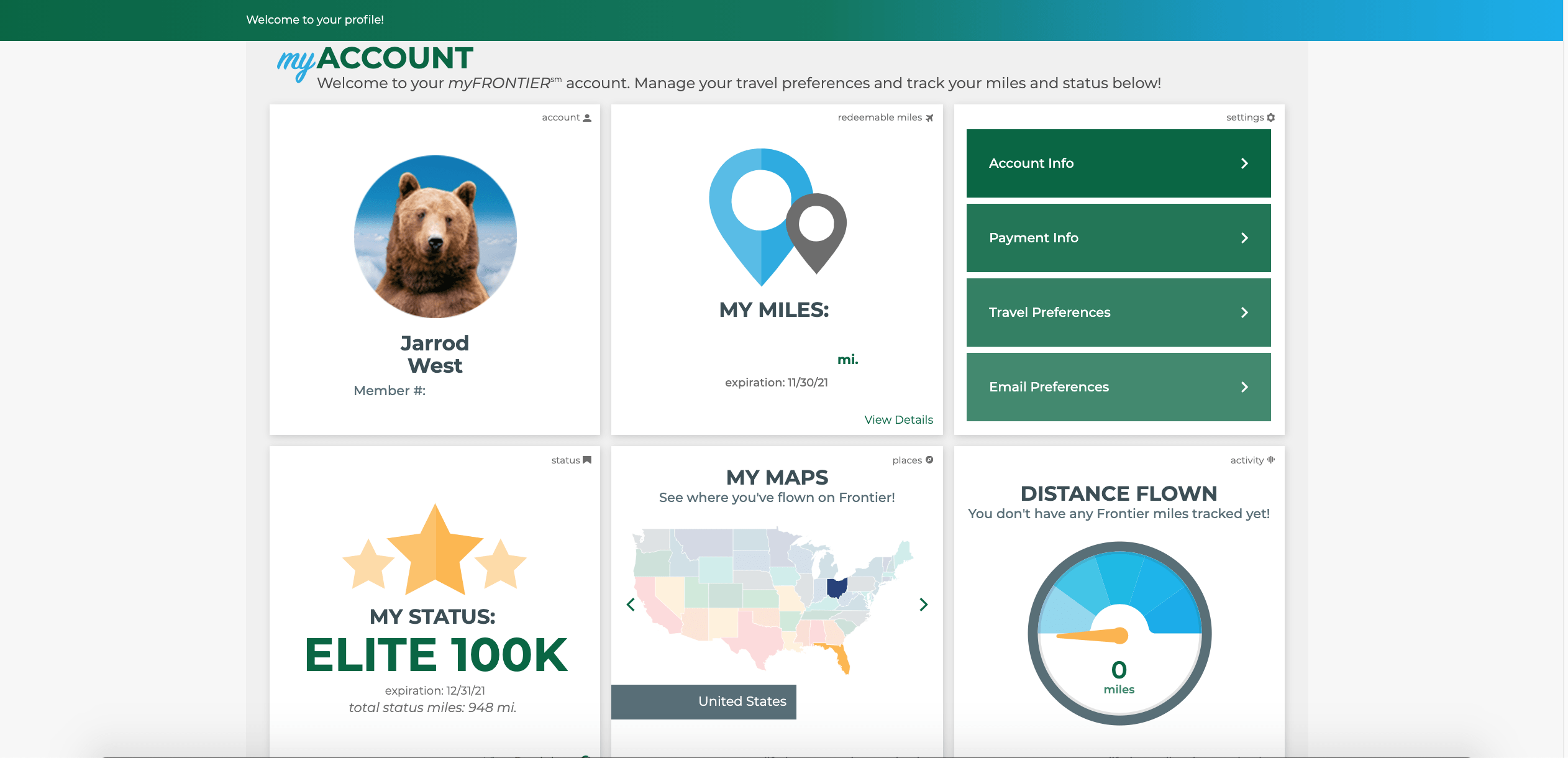
Task: Open Email Preferences settings
Action: 1118,387
